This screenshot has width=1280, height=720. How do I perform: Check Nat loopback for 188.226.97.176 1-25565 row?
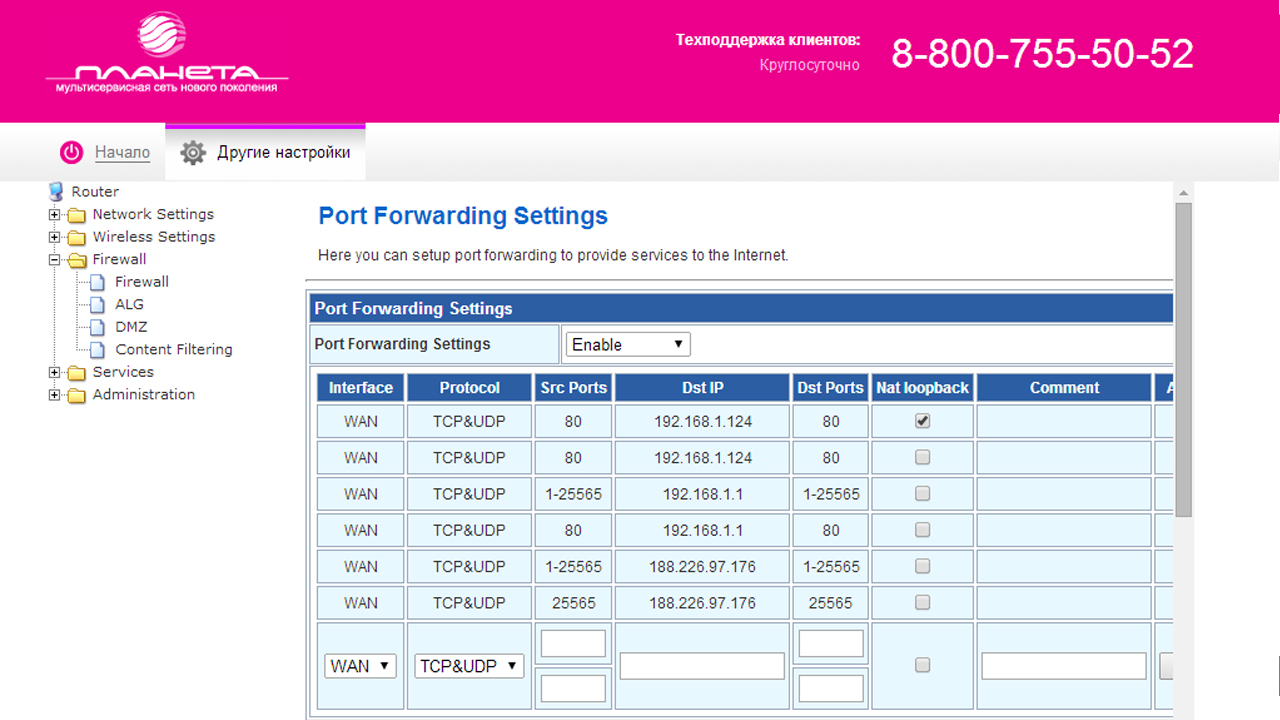tap(922, 566)
